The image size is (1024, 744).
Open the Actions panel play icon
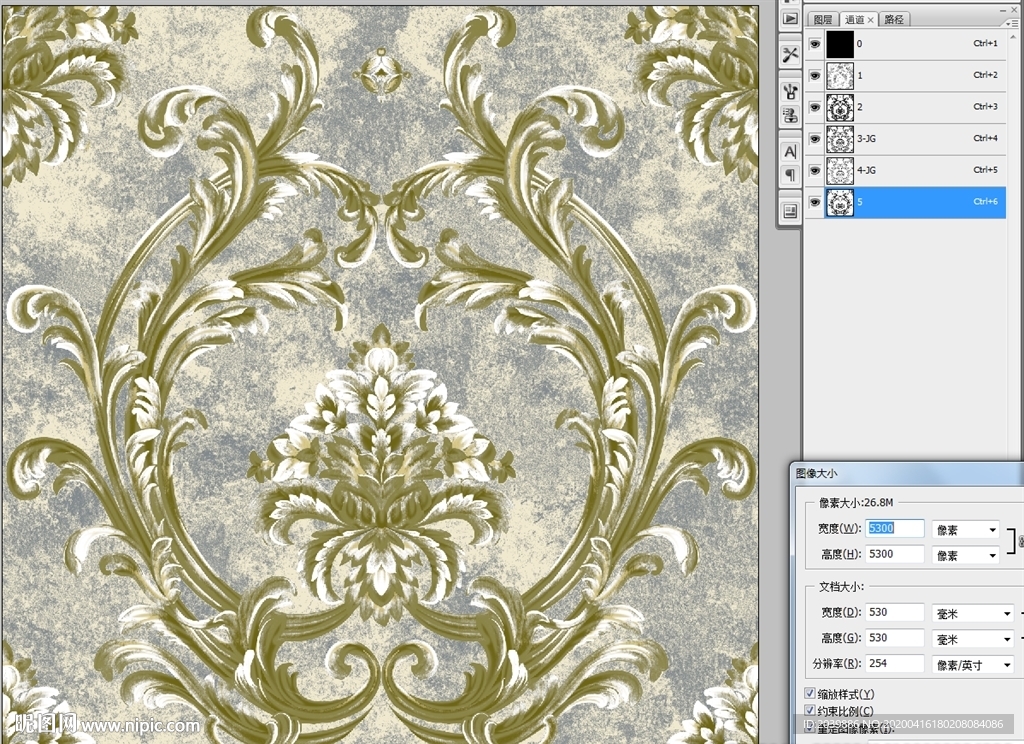790,18
